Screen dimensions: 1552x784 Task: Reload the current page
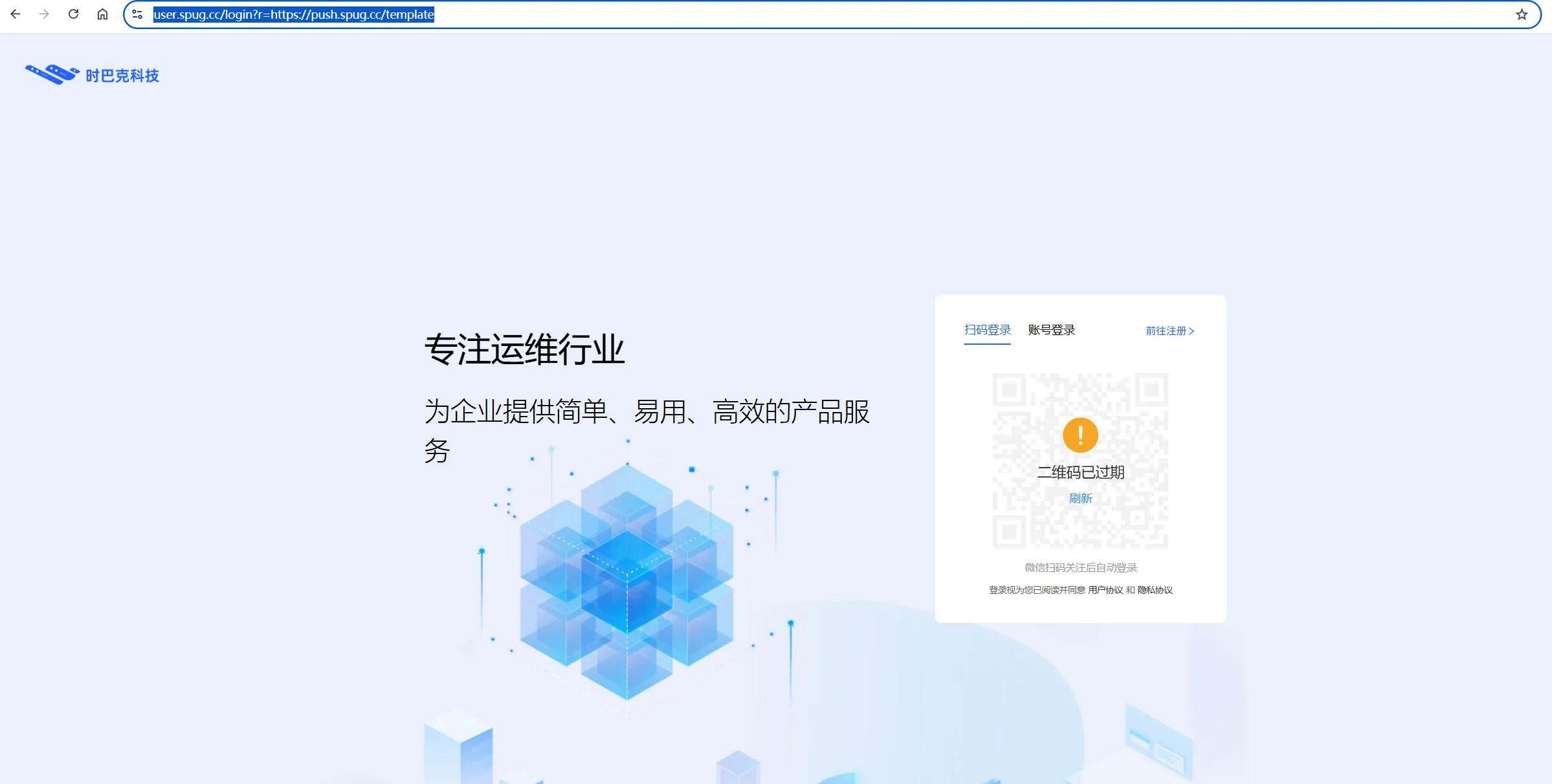[x=73, y=14]
